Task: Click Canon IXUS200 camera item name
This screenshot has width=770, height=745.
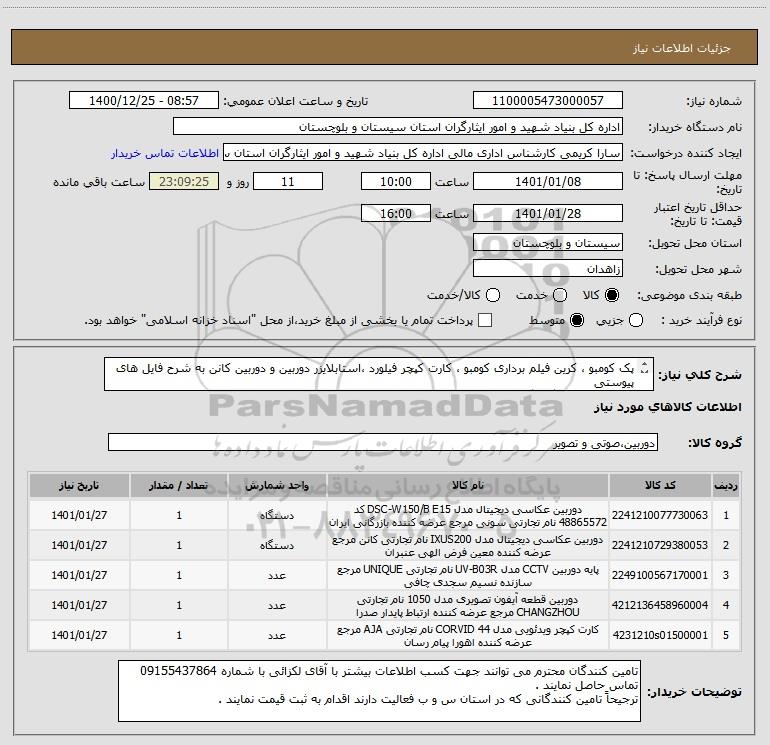Action: (468, 546)
